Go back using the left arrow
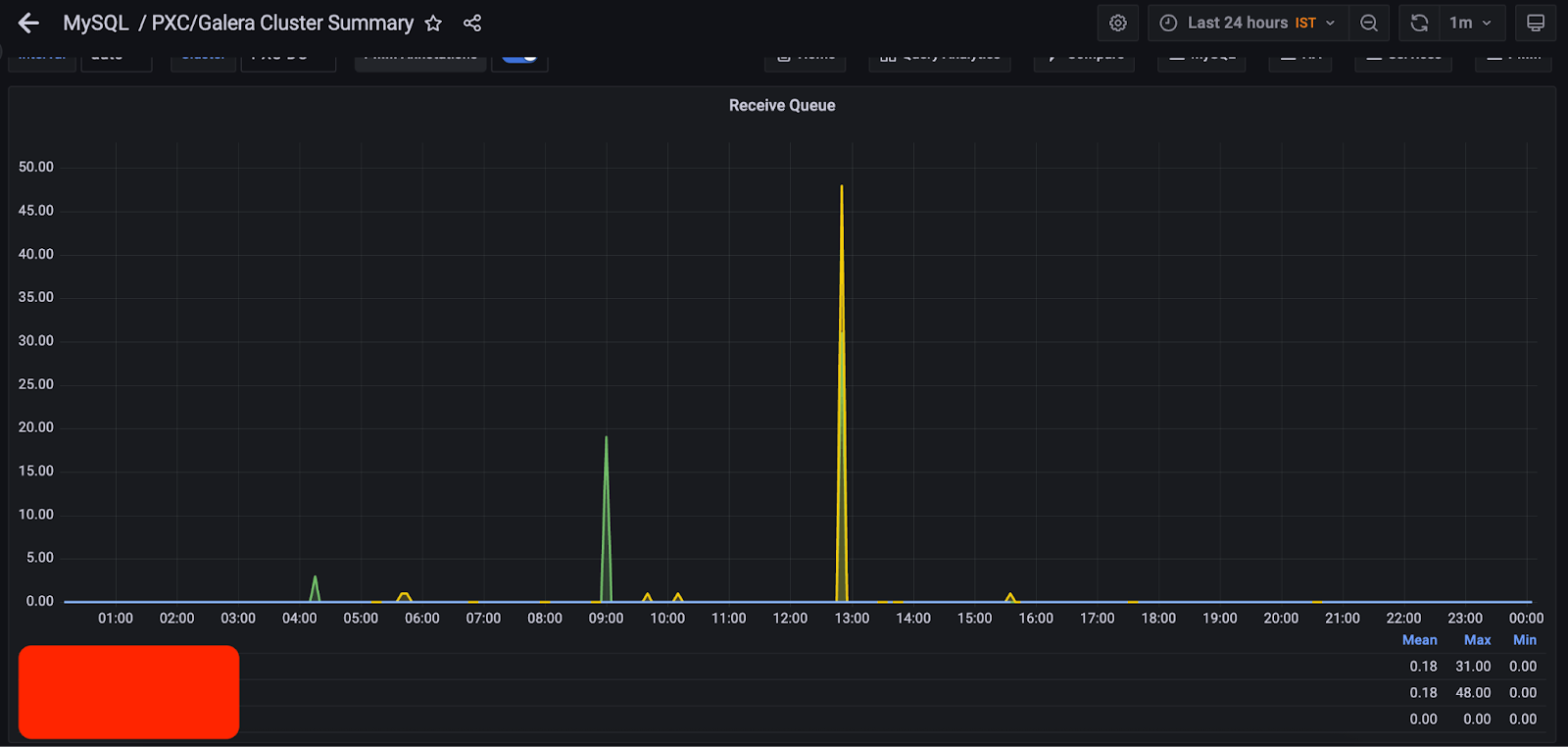Viewport: 1568px width, 747px height. [28, 23]
